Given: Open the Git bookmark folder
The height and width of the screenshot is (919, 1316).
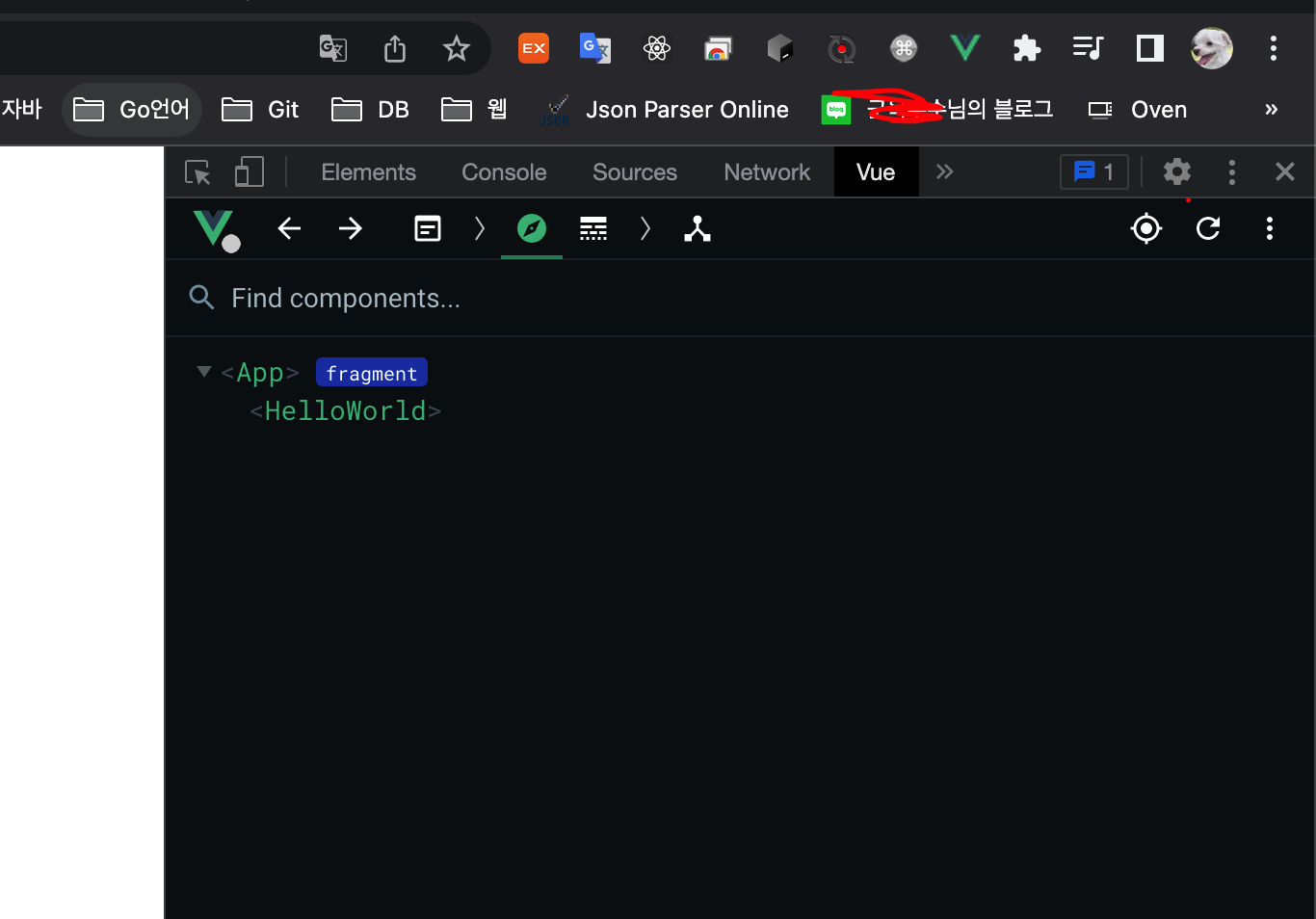Looking at the screenshot, I should coord(260,110).
